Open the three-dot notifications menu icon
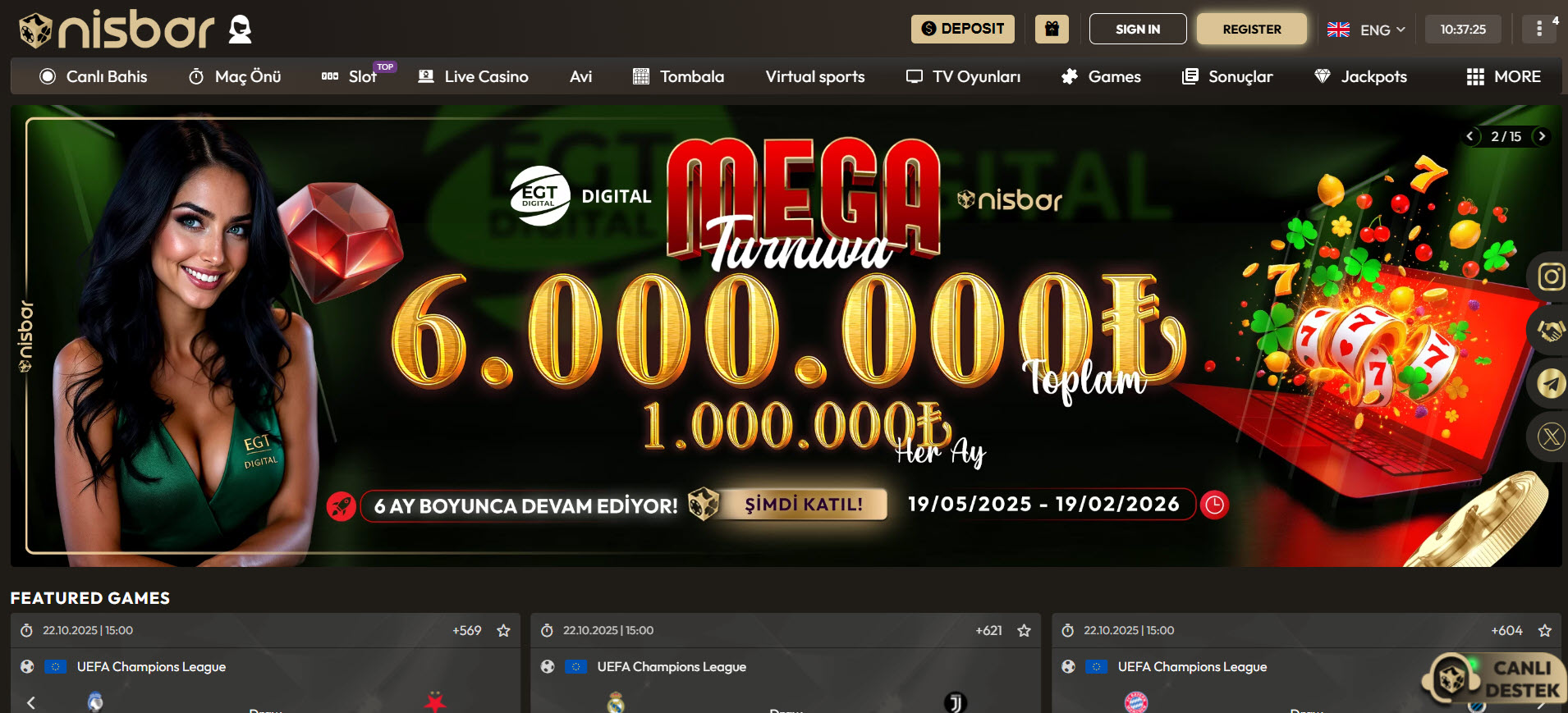The image size is (1568, 713). (1539, 29)
